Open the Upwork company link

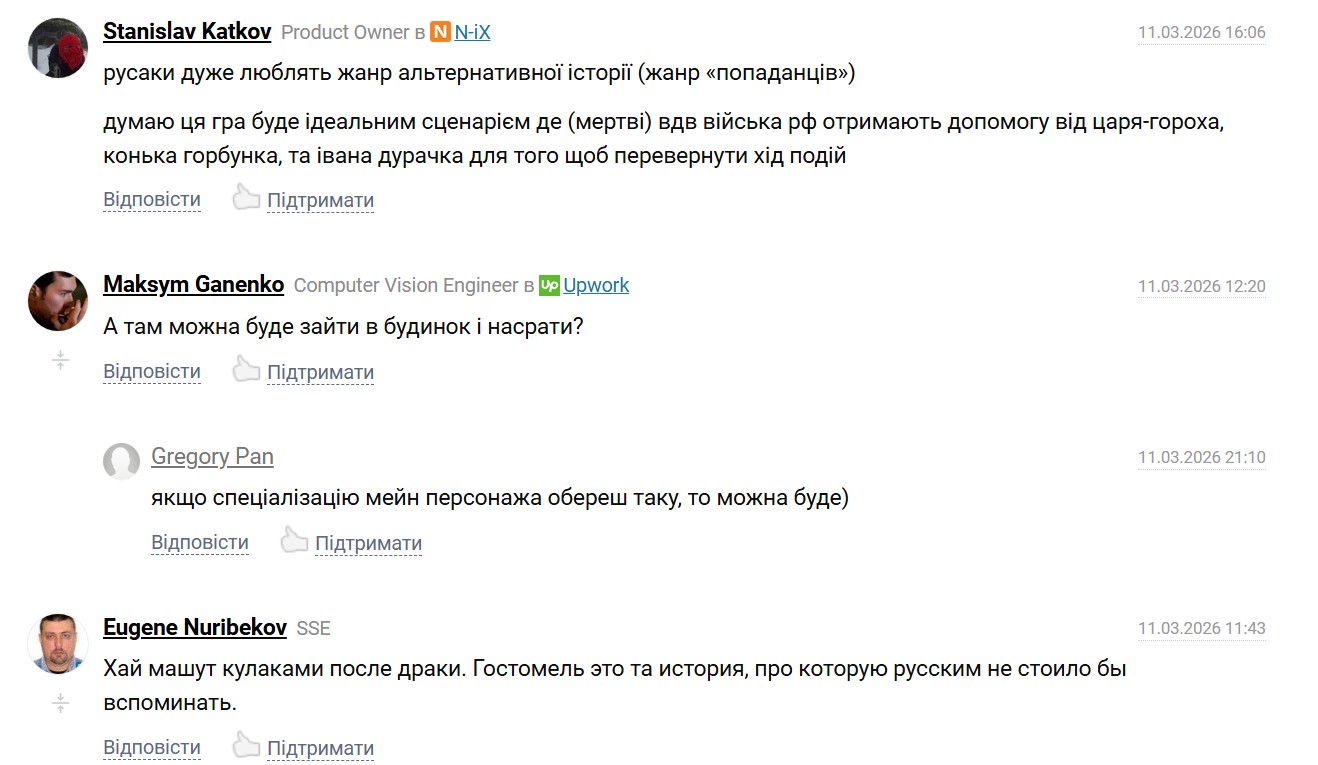(596, 285)
